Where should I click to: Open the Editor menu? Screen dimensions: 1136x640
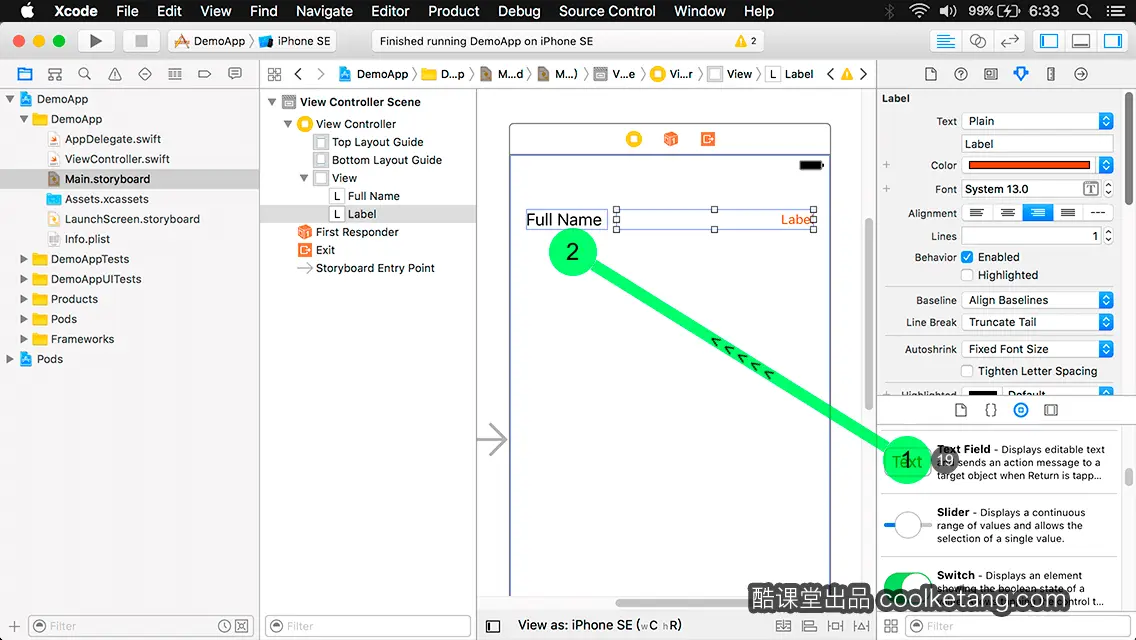coord(390,11)
